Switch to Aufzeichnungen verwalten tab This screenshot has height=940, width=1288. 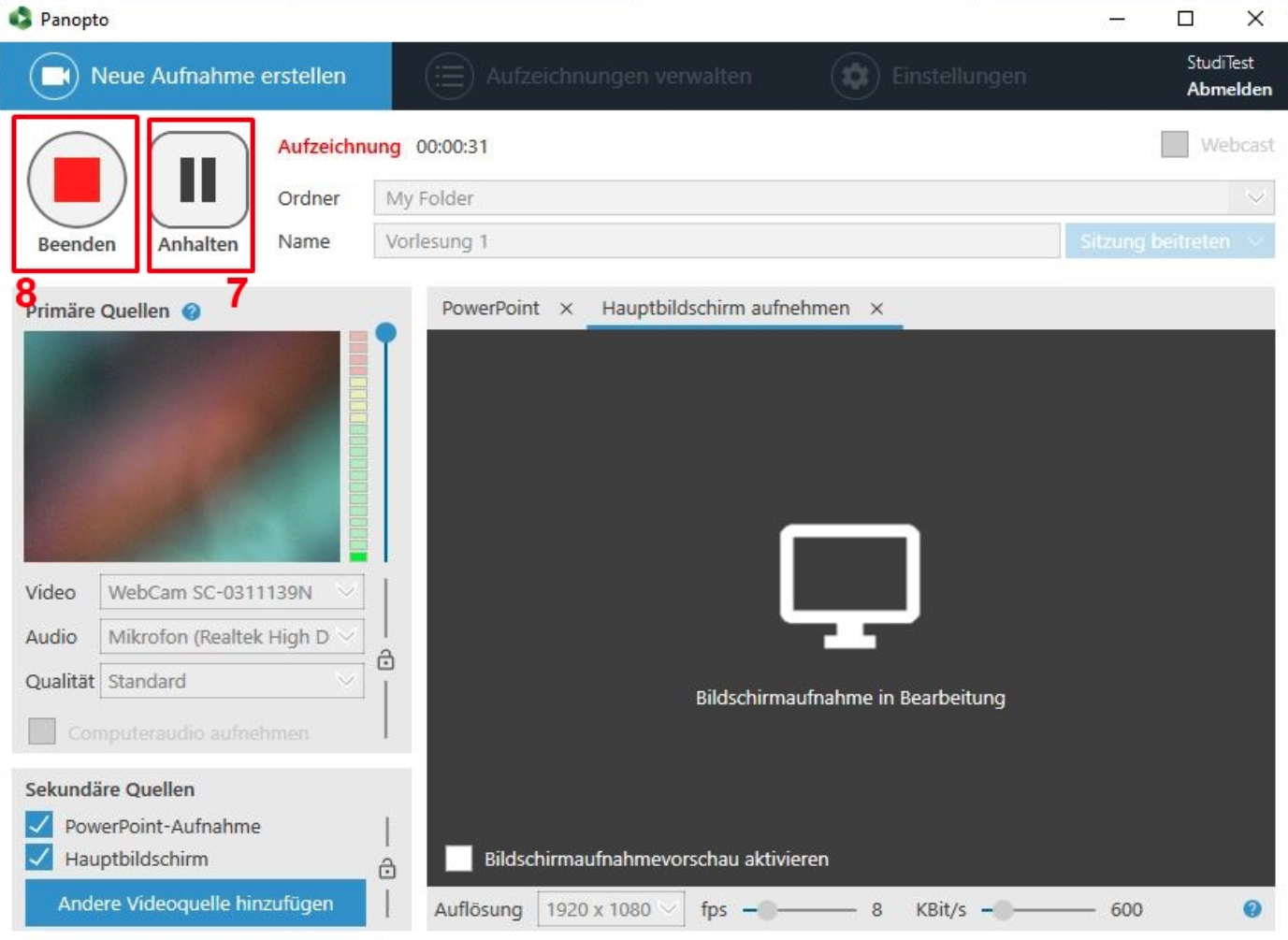[588, 76]
